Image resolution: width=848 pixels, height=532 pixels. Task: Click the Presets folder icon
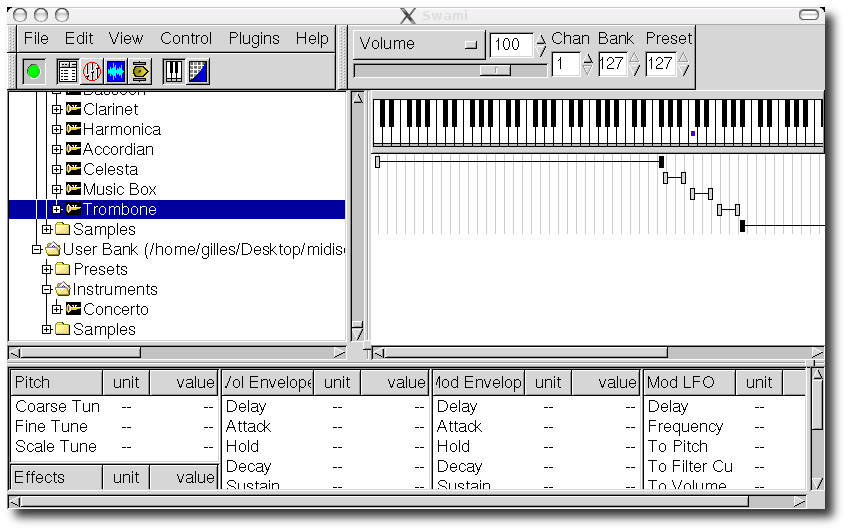63,269
